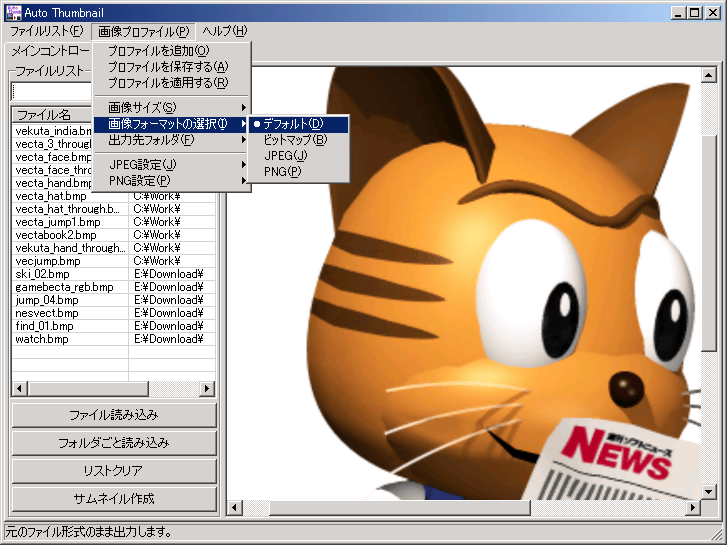Screen dimensions: 727x545
Task: Close the 画像プロファイル(P) menu
Action: 143,32
